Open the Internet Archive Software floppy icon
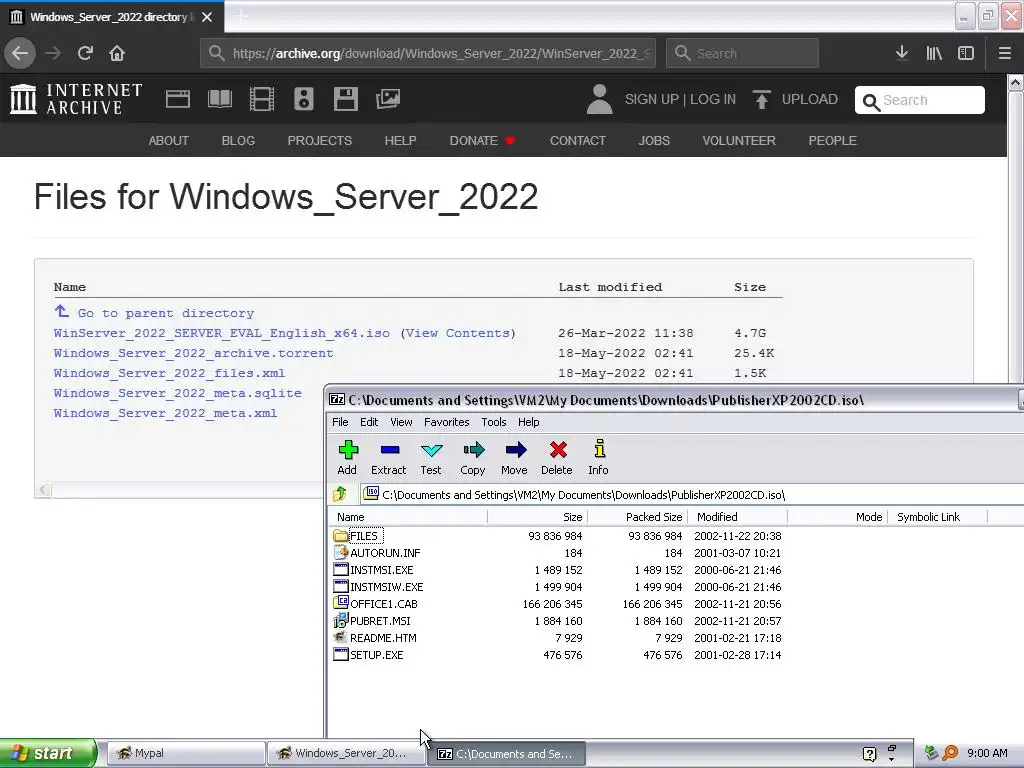This screenshot has height=768, width=1024. 345,99
